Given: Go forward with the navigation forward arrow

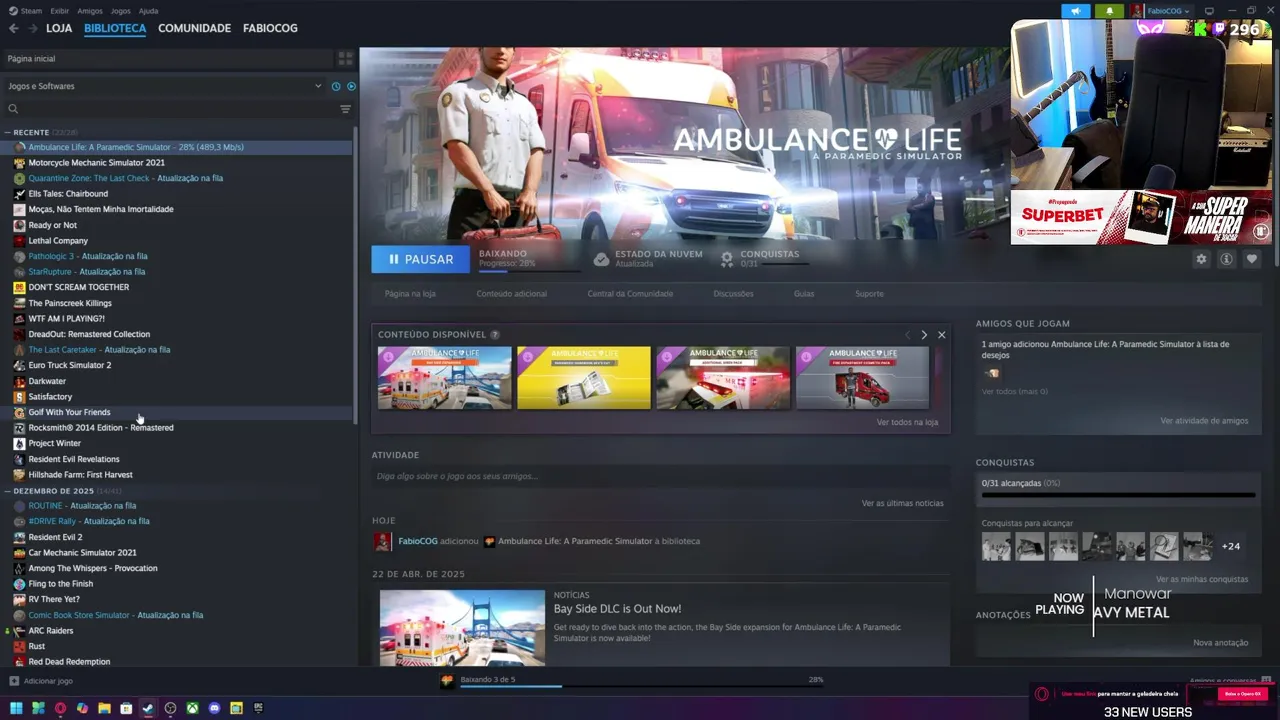Looking at the screenshot, I should coord(33,28).
